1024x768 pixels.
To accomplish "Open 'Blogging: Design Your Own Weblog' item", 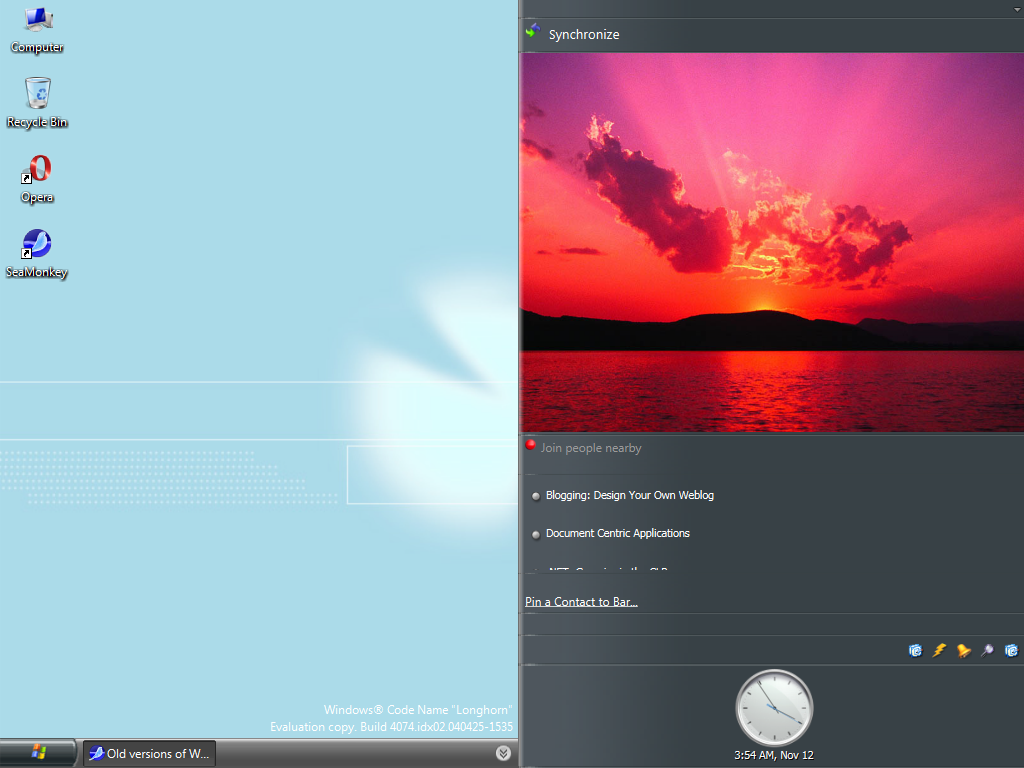I will [x=629, y=495].
